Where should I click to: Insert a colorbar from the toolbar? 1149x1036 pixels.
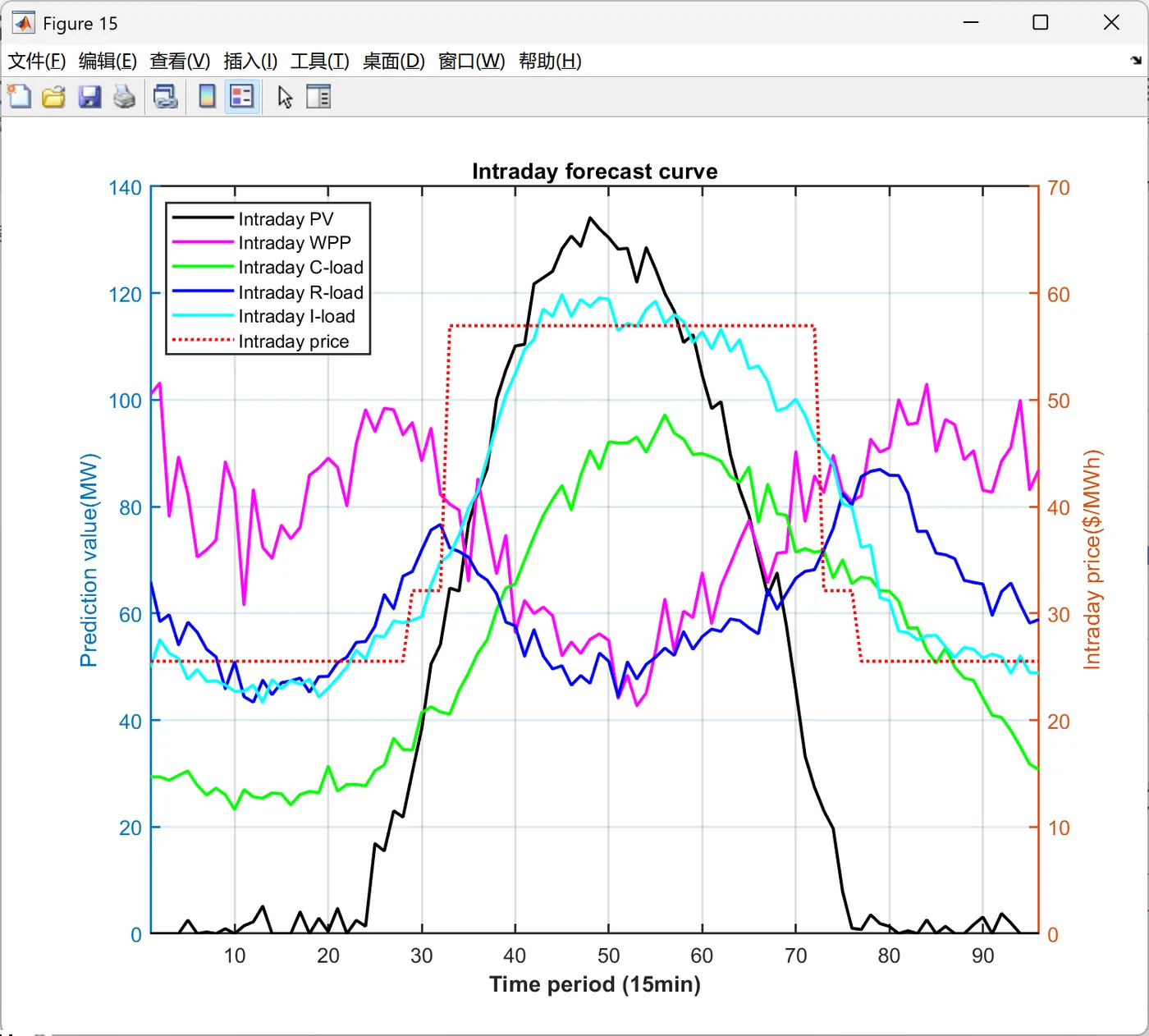click(x=207, y=97)
